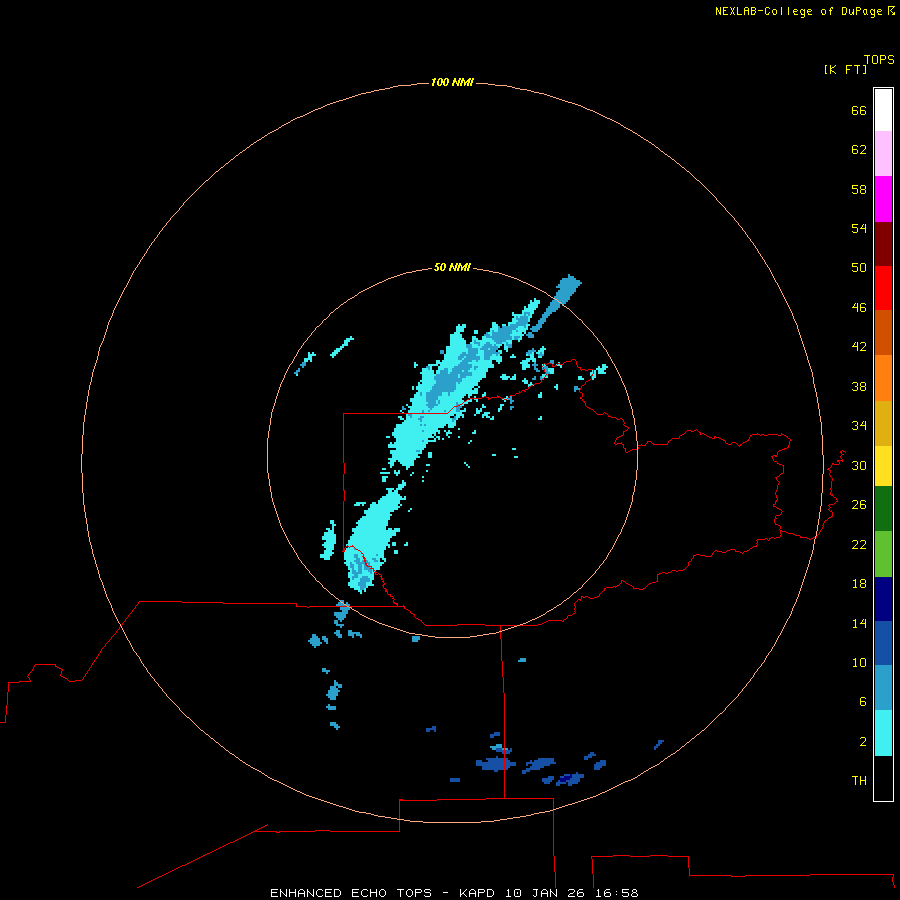This screenshot has height=900, width=900.
Task: Click the 30 value on the legend
Action: click(x=859, y=465)
